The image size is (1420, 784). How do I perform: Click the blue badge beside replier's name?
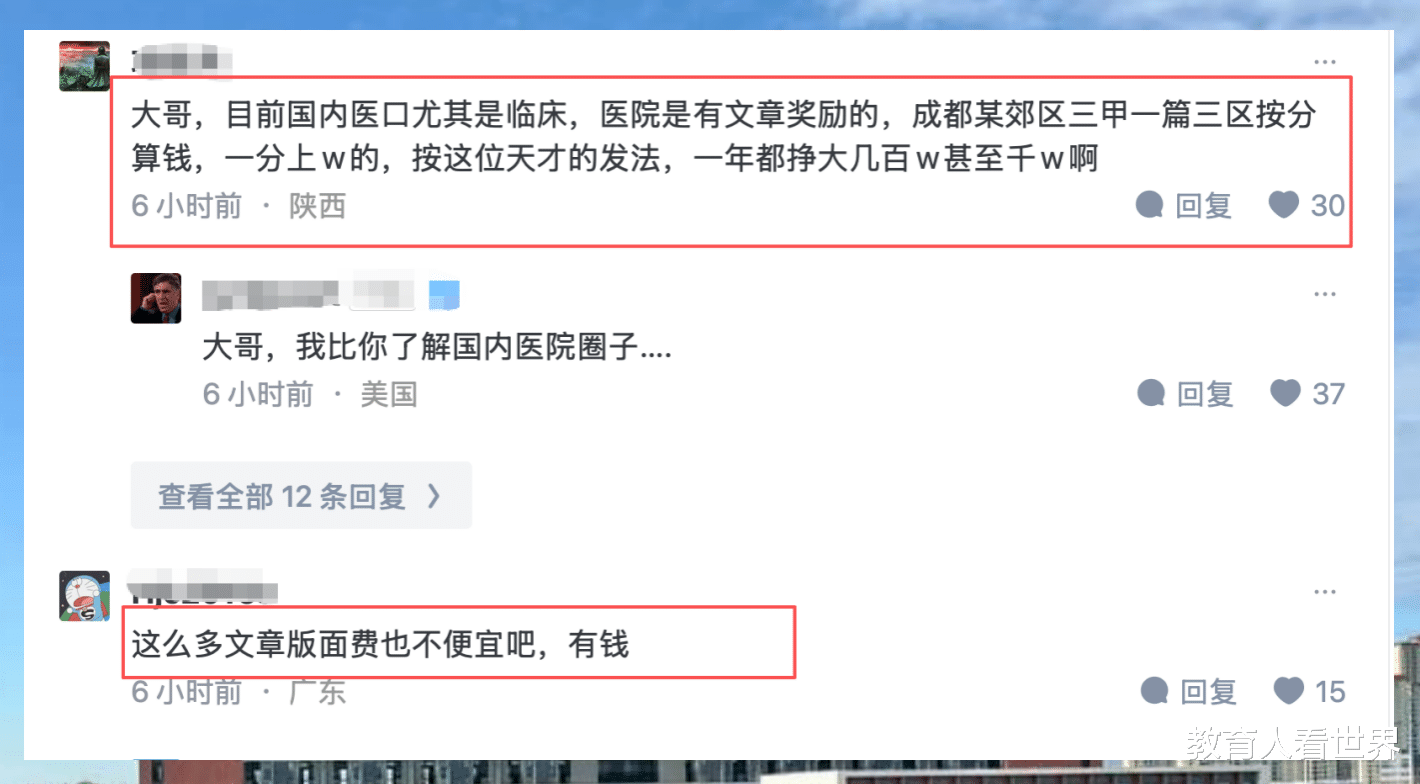[x=444, y=294]
